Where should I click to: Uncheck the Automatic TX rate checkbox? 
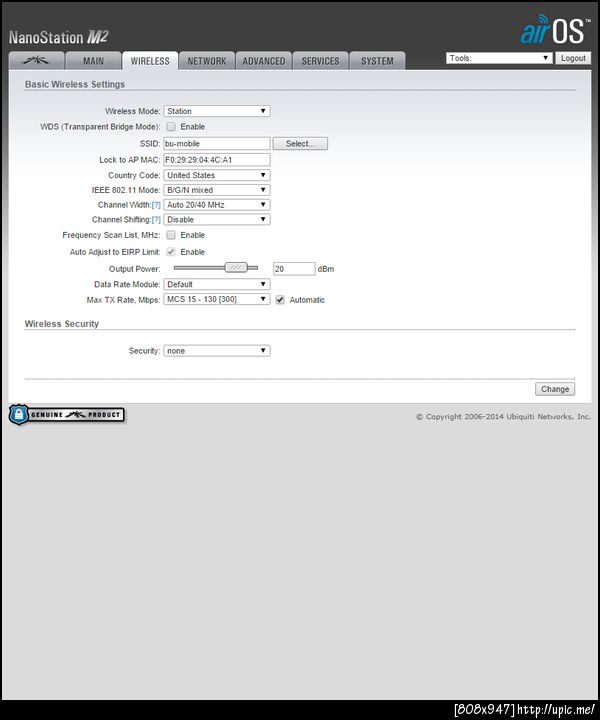click(280, 300)
